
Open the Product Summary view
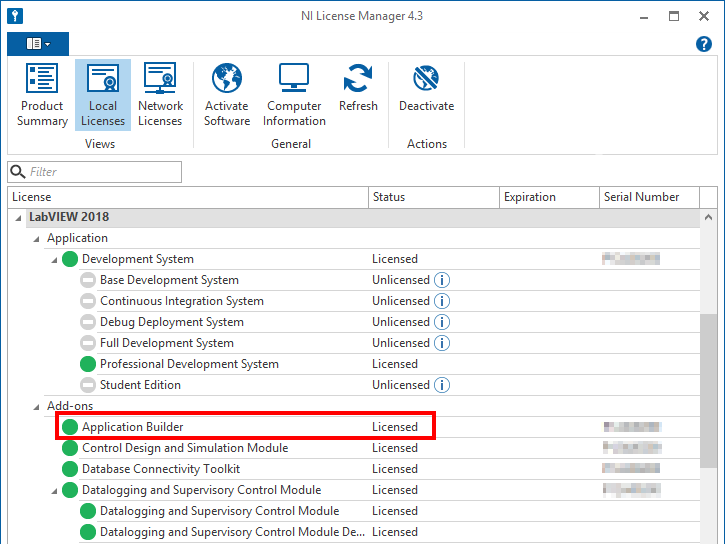[42, 95]
